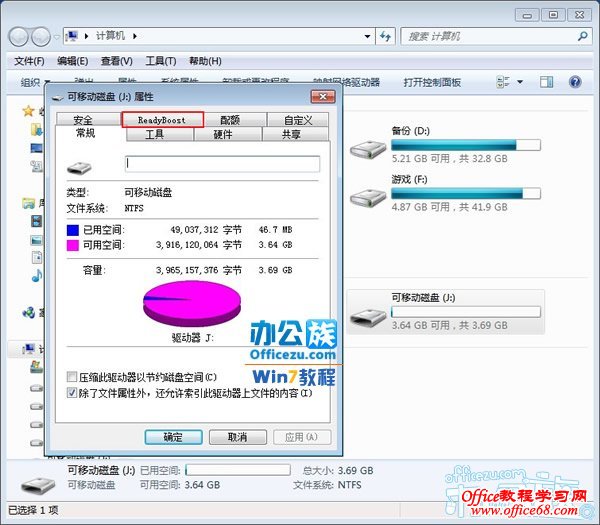Click the music note icon in sidebar
Screen dimensions: 600x525
coord(37,276)
